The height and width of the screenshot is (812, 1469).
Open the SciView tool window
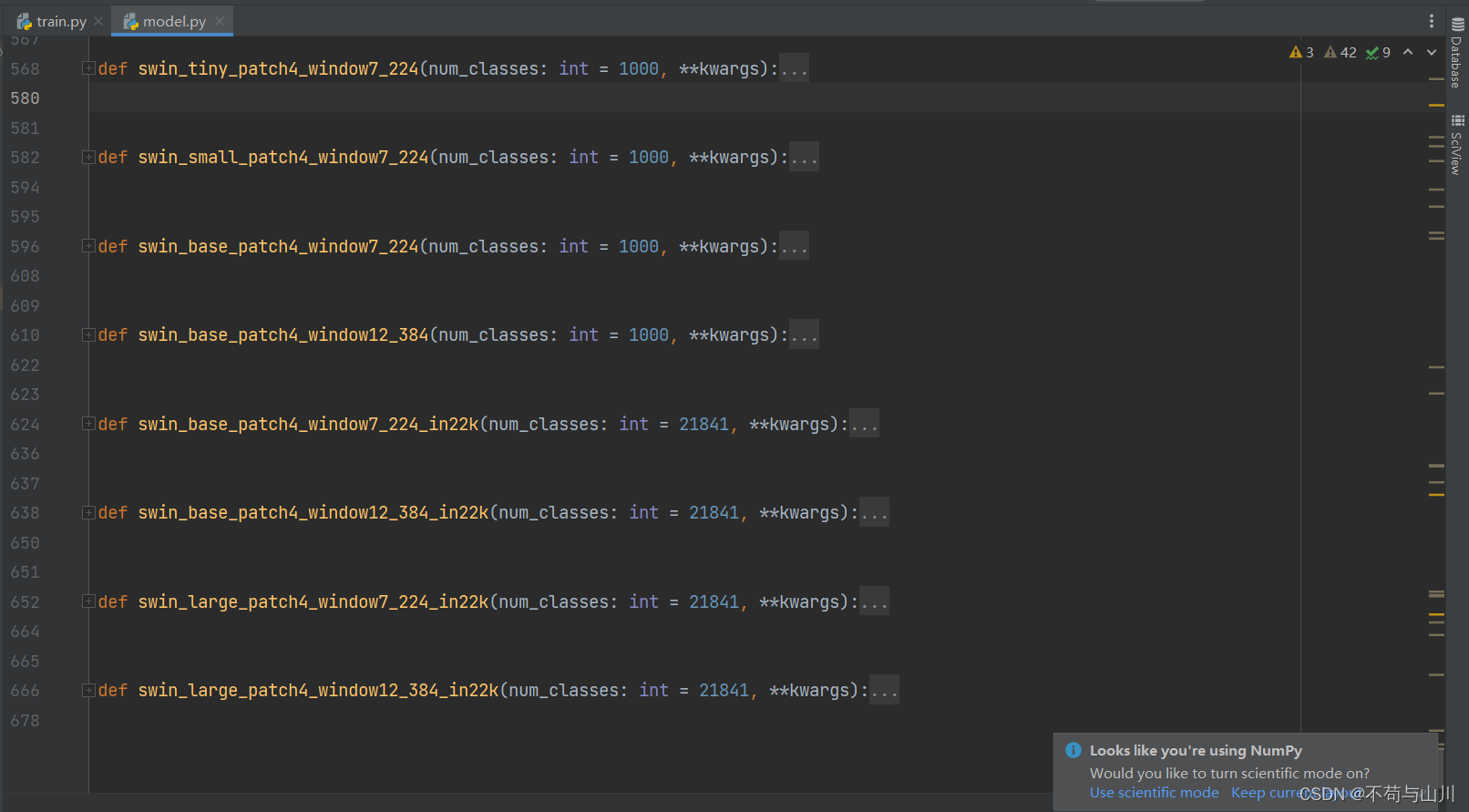point(1457,144)
